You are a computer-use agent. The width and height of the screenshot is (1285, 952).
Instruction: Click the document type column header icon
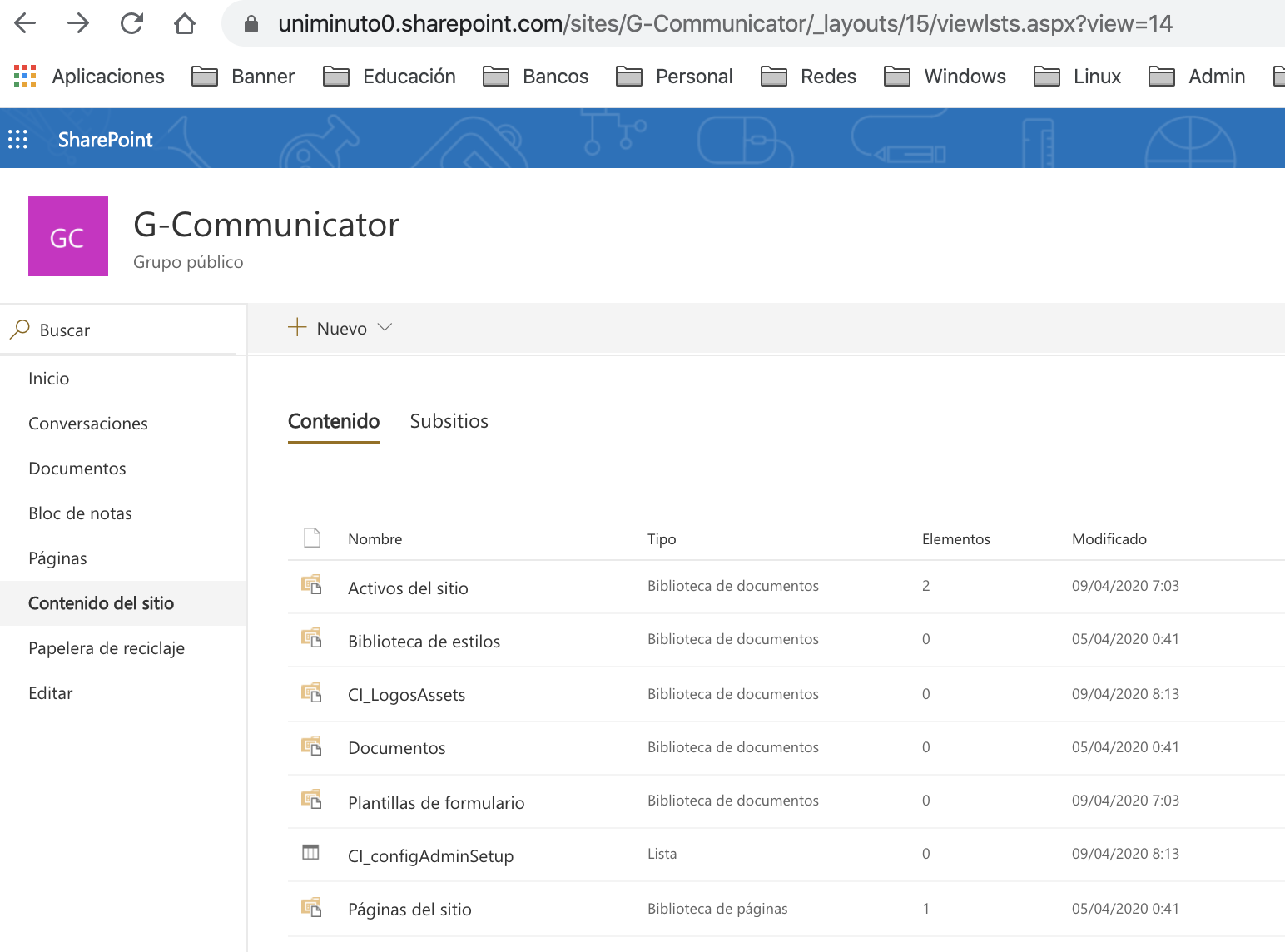click(x=312, y=538)
